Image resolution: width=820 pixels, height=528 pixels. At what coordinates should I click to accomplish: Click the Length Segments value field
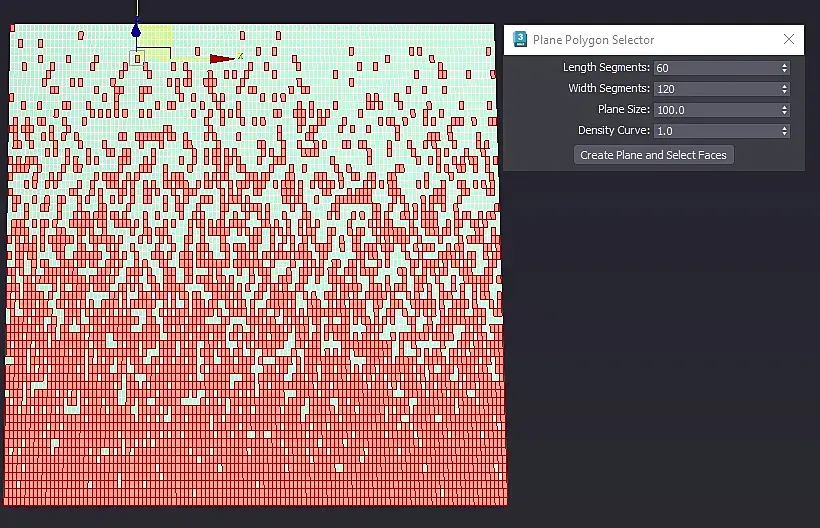pos(716,68)
